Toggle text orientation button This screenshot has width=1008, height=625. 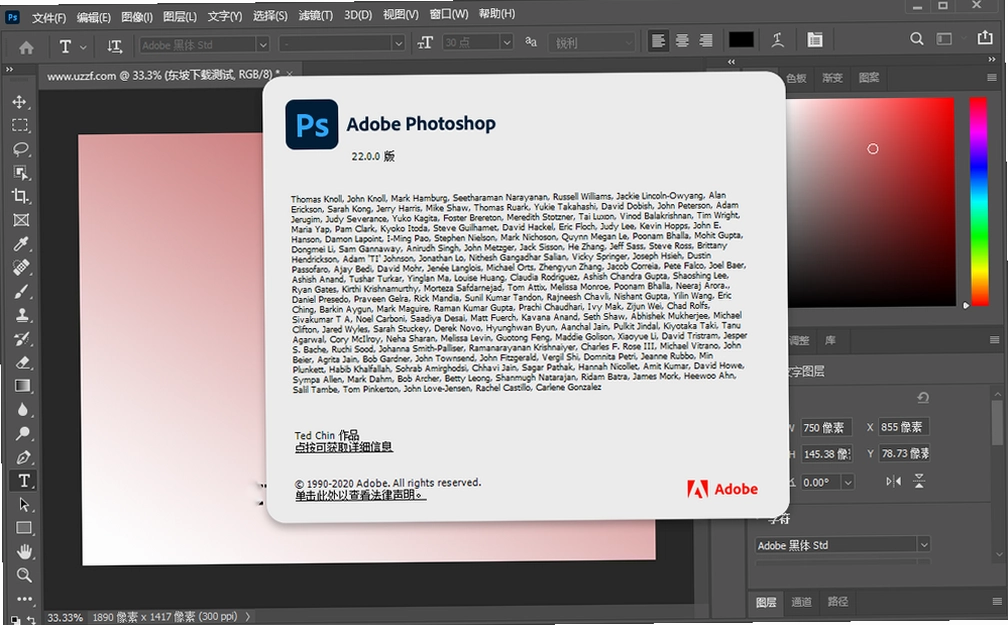(114, 46)
